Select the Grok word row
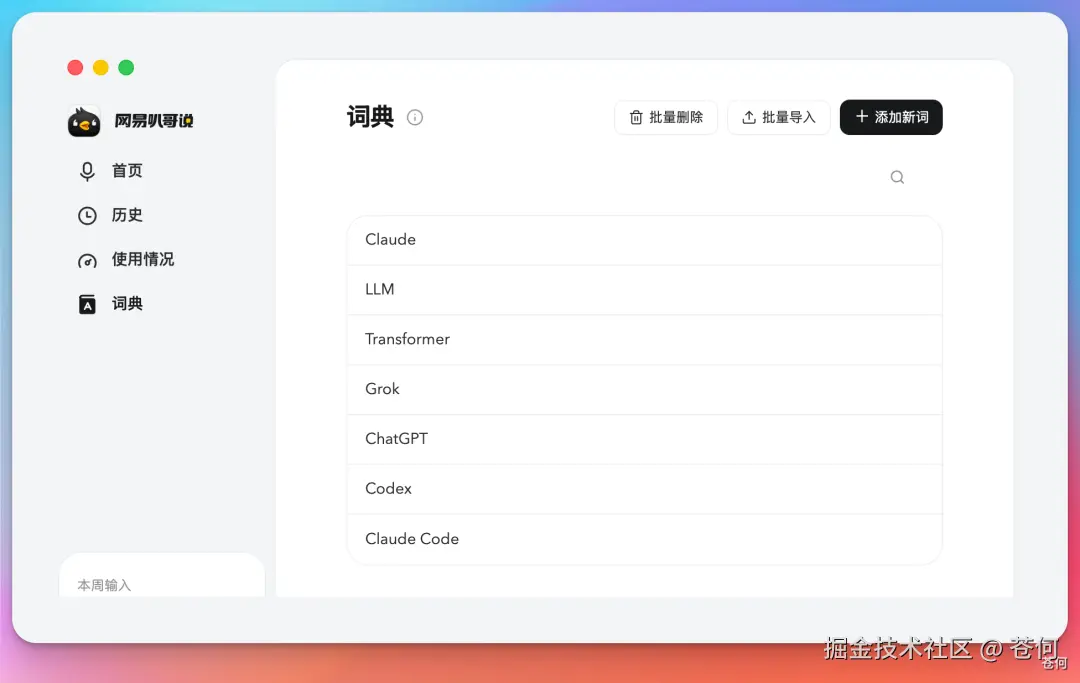The height and width of the screenshot is (683, 1080). click(x=644, y=389)
